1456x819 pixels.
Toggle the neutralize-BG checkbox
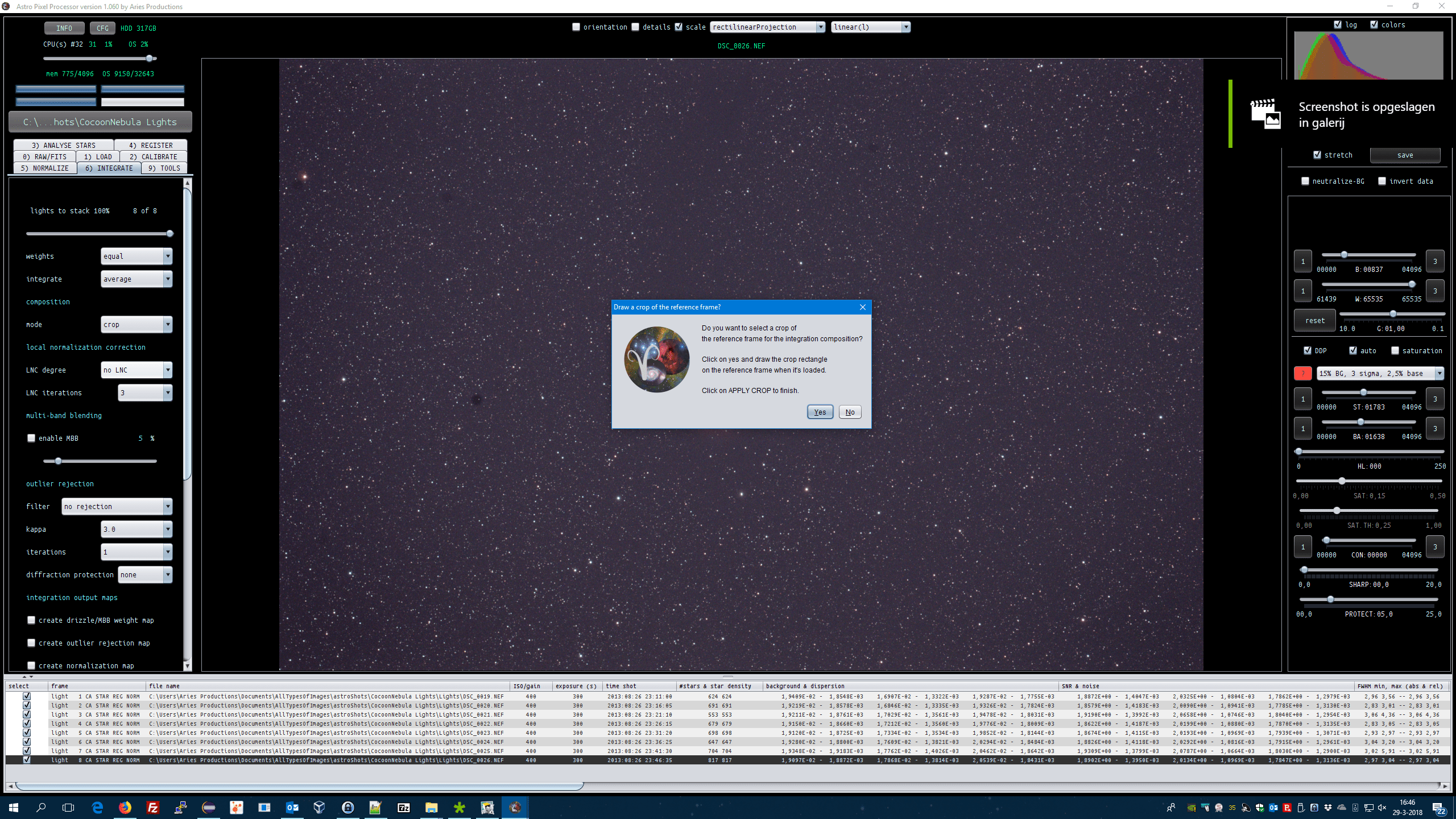pyautogui.click(x=1305, y=181)
